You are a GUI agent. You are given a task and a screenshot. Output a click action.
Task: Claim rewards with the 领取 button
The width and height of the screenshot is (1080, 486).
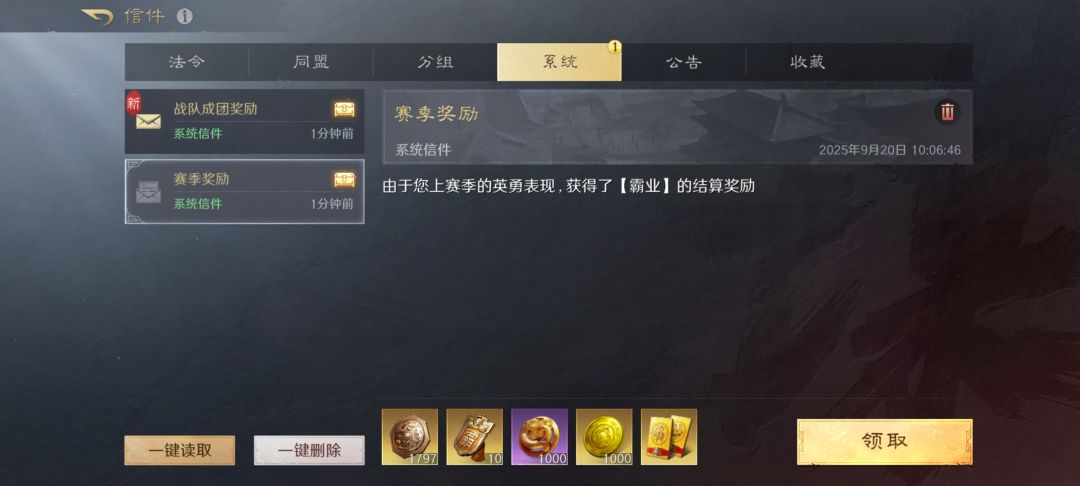click(884, 442)
